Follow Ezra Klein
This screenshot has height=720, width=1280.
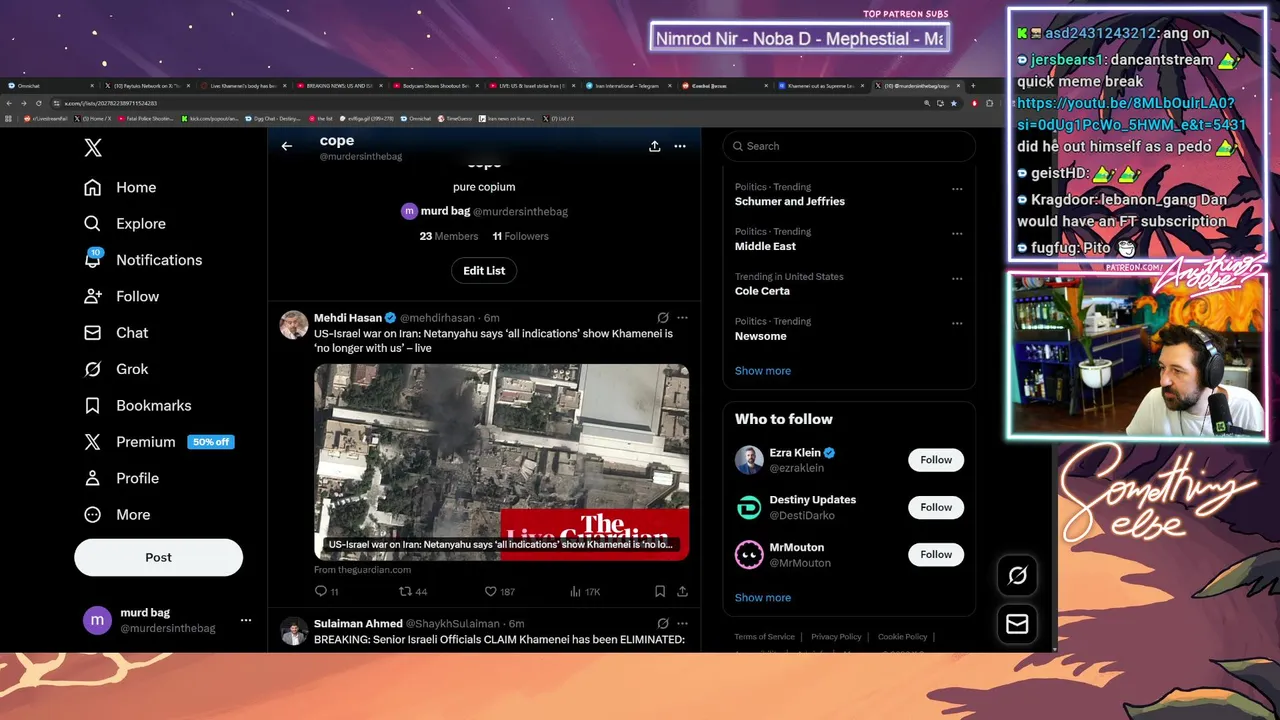click(936, 460)
